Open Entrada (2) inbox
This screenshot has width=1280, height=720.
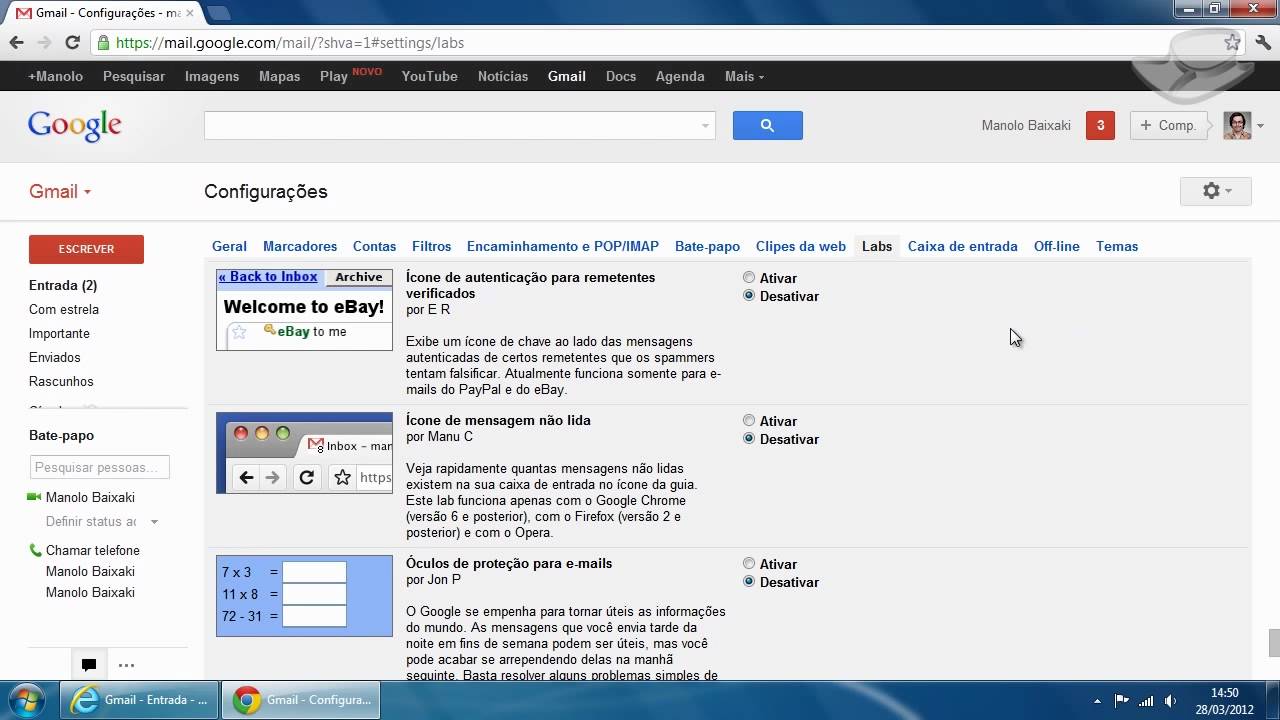63,285
